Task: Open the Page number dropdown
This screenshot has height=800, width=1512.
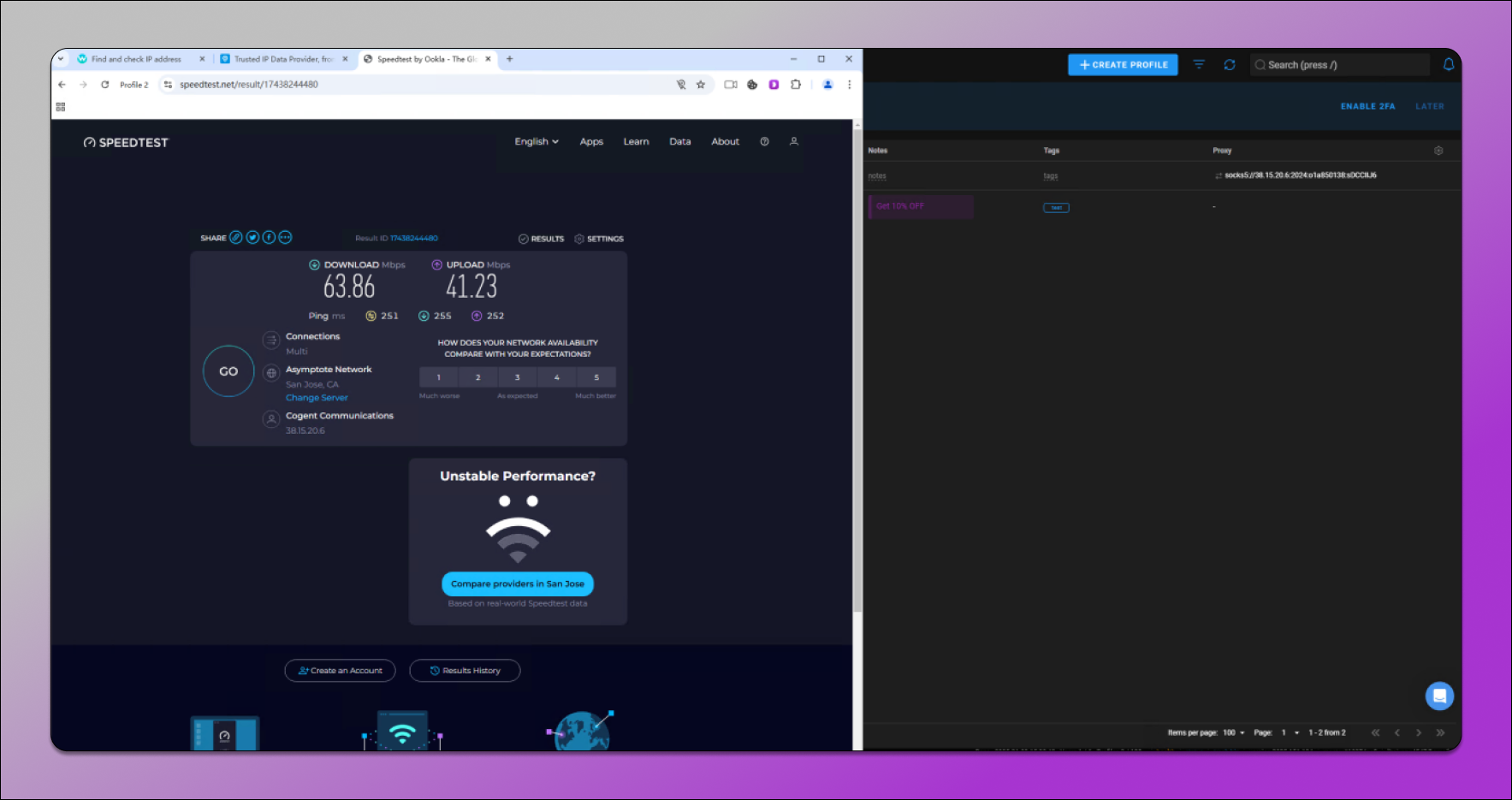Action: click(x=1290, y=733)
